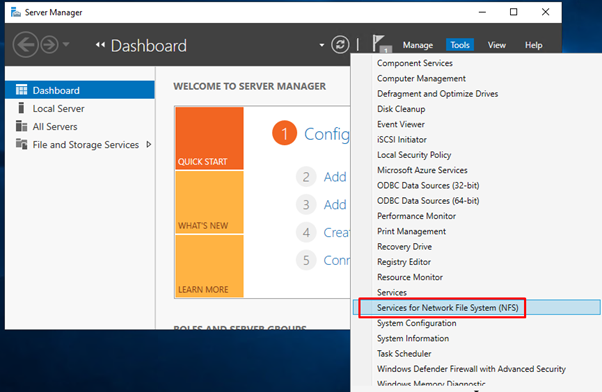This screenshot has width=602, height=392.
Task: Maximize the Server Manager window
Action: point(513,12)
